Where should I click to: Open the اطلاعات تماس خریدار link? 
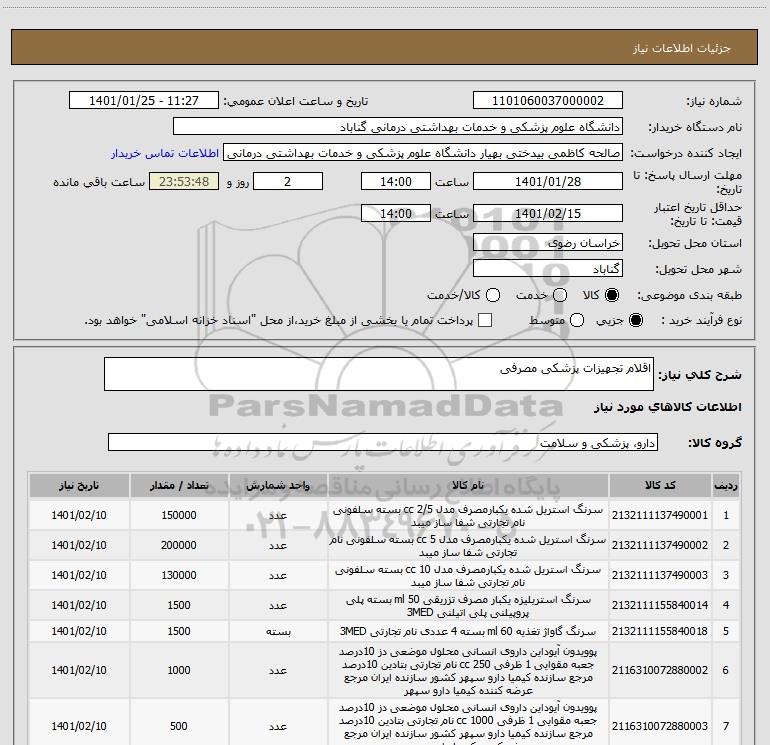[x=165, y=153]
